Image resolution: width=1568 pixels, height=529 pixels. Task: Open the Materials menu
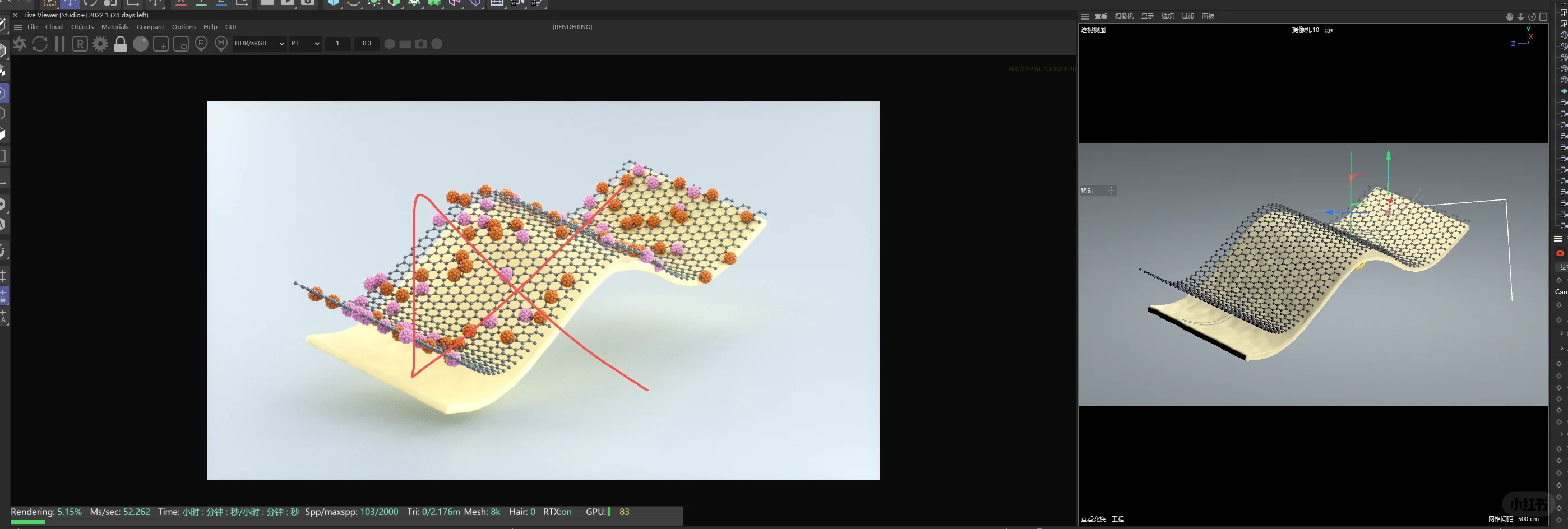[x=115, y=27]
